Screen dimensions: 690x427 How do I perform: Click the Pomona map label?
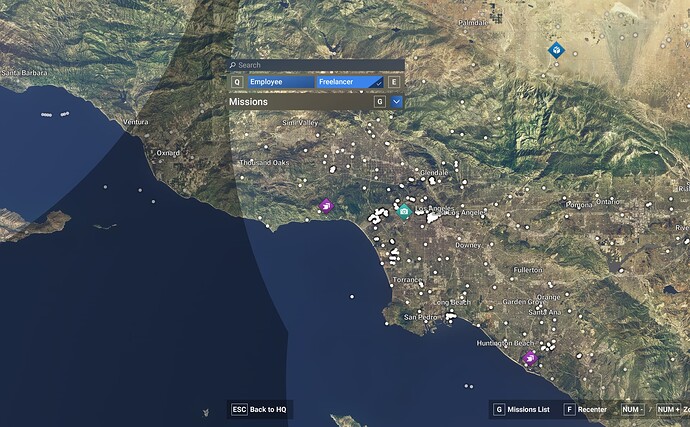point(579,205)
